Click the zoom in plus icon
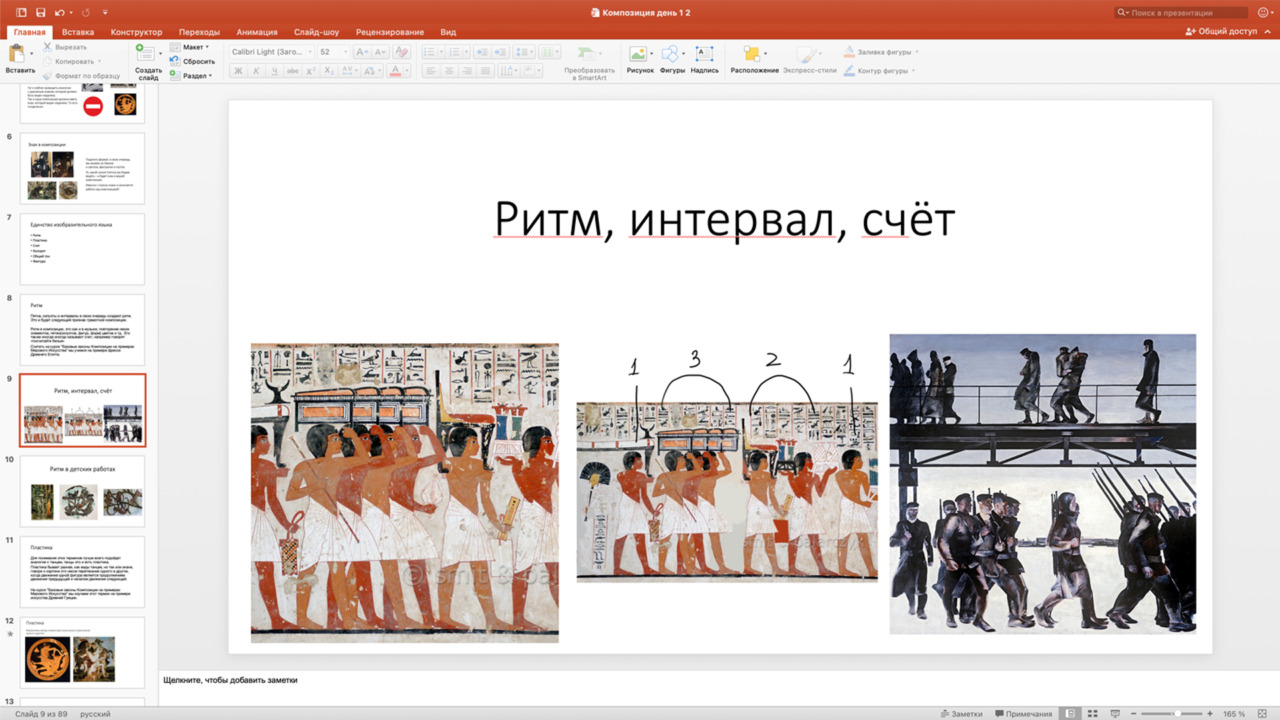 [1210, 714]
